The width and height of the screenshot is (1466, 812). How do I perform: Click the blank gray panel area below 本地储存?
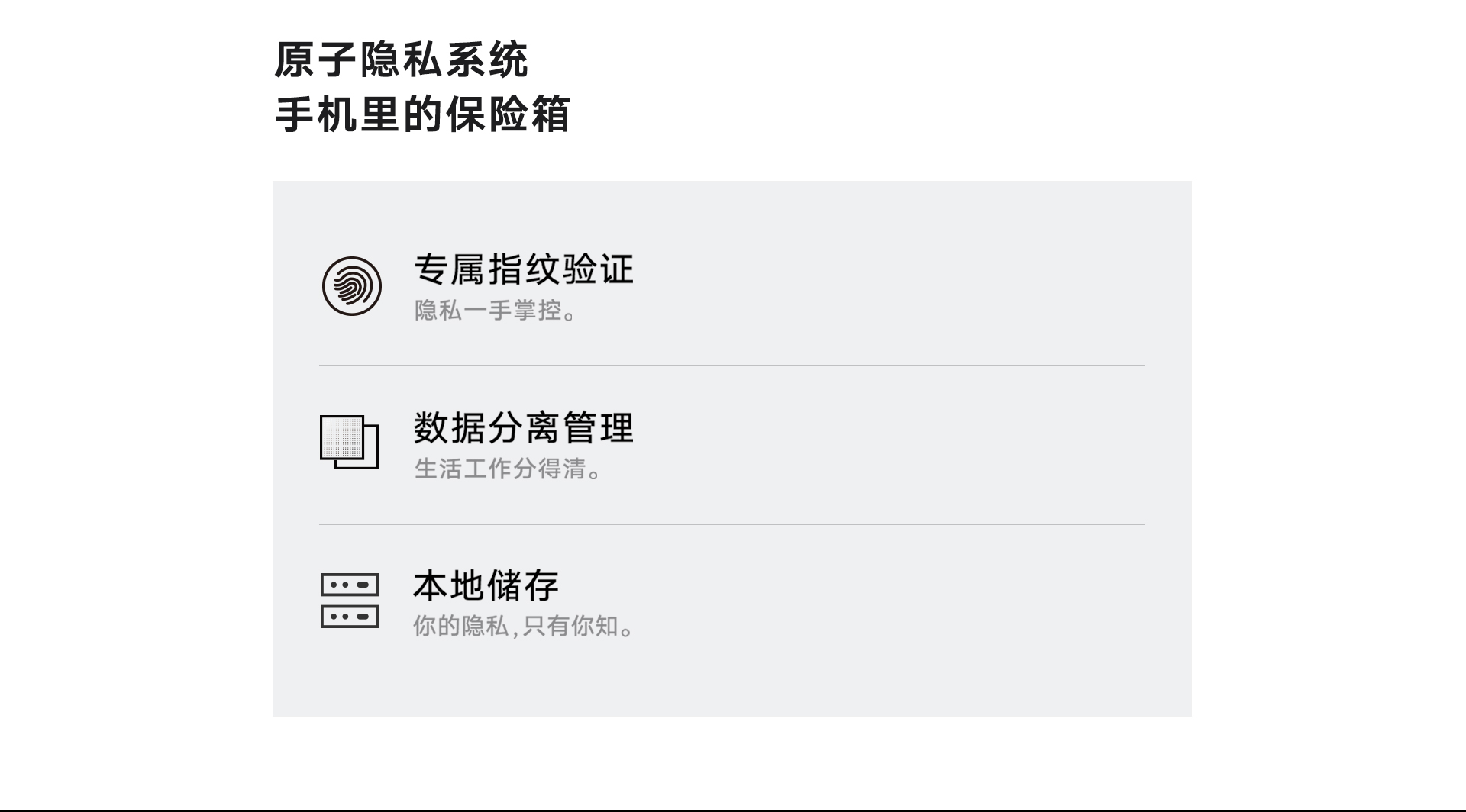731,683
